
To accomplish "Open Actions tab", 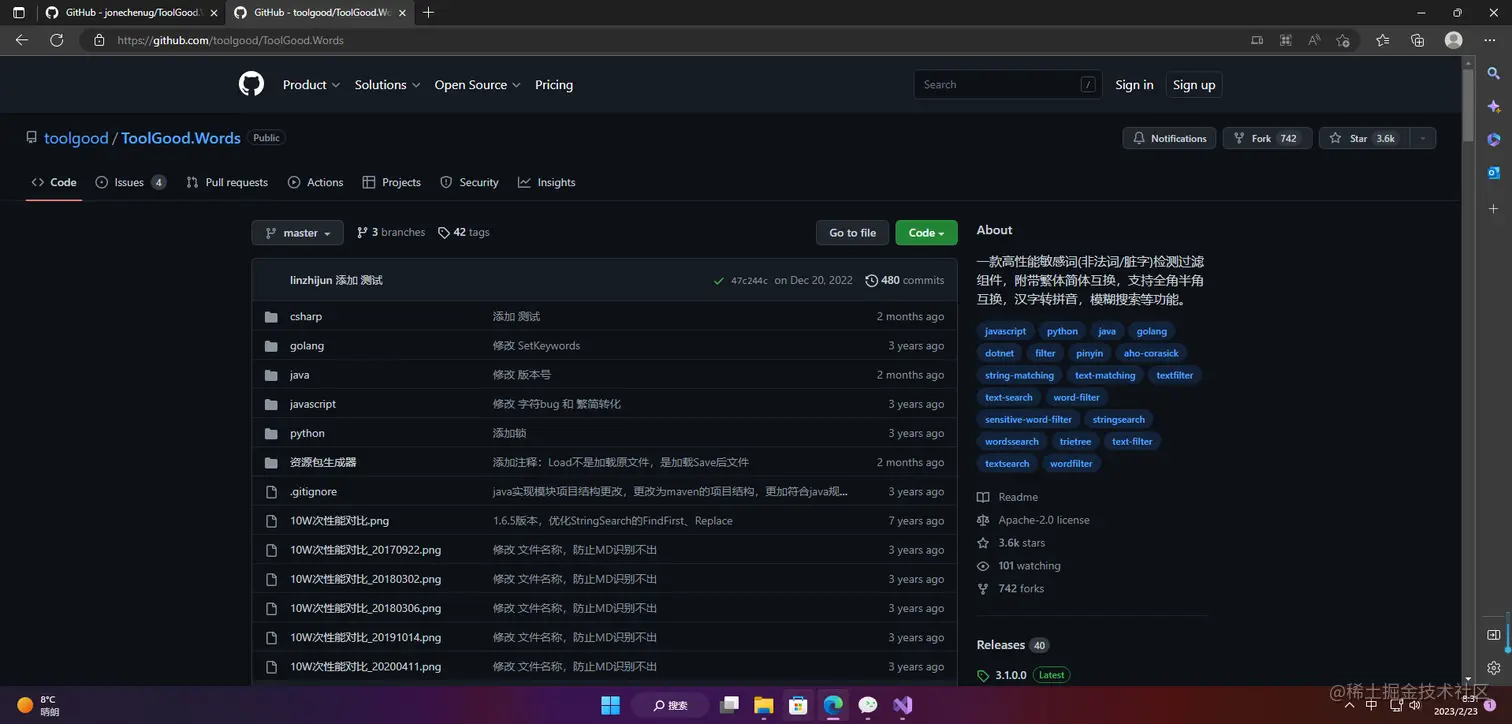I will point(316,182).
